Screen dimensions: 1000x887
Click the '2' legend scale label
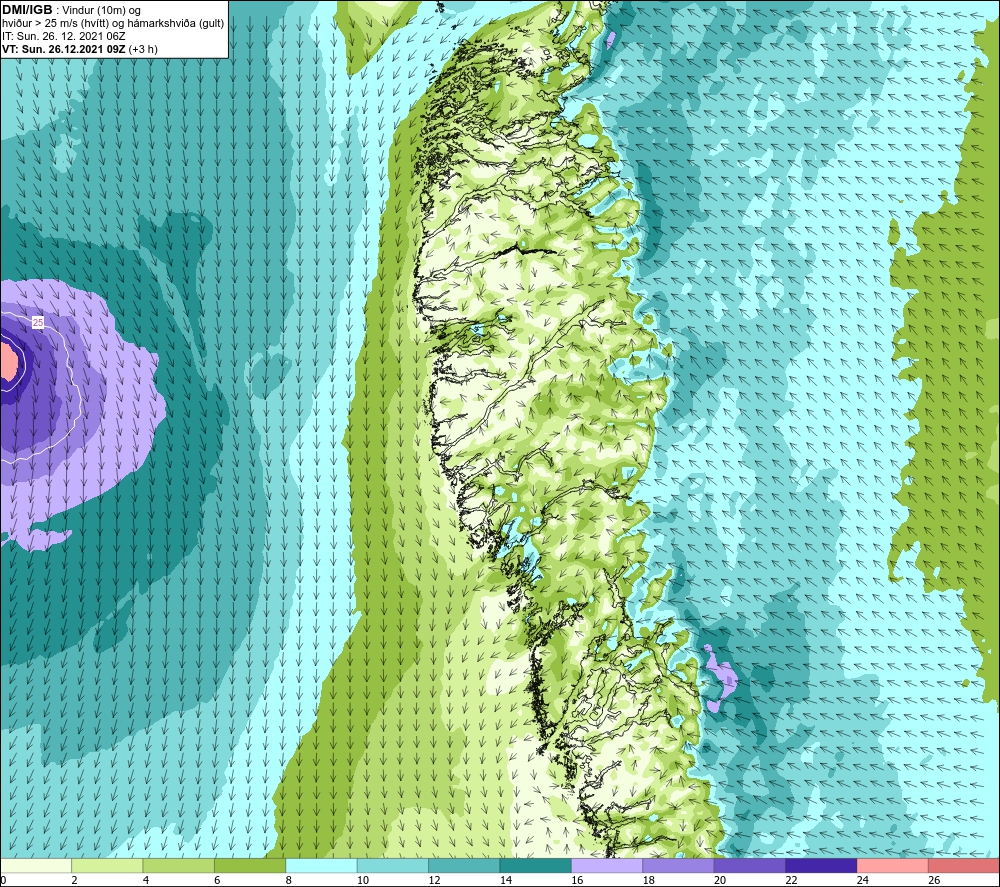[x=75, y=880]
